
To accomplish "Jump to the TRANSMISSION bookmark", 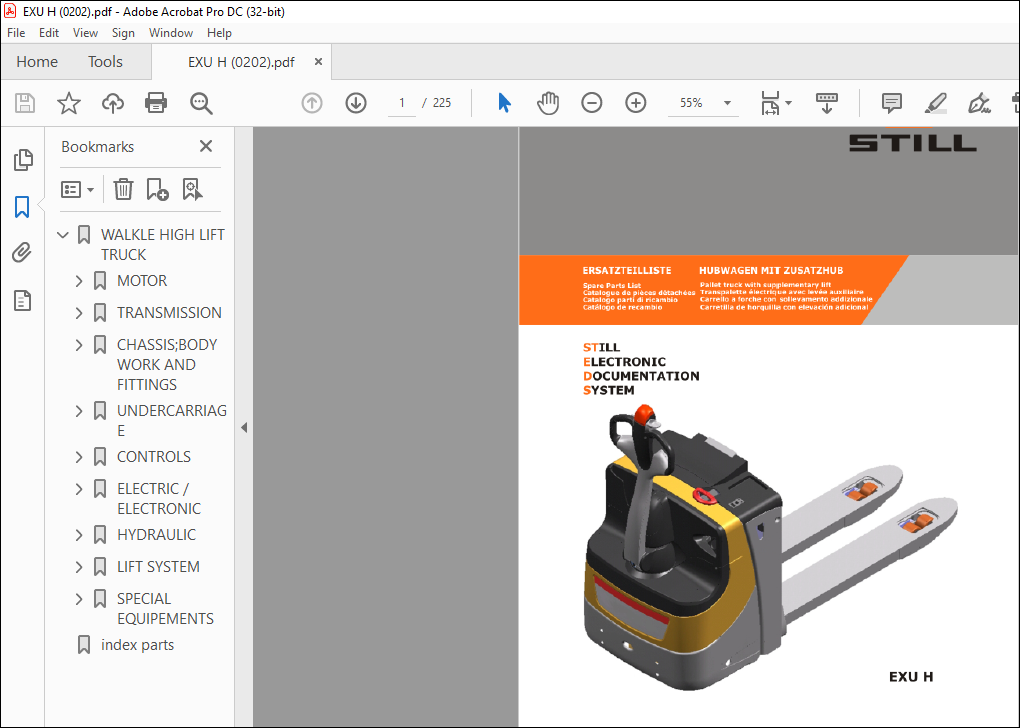I will [x=169, y=313].
